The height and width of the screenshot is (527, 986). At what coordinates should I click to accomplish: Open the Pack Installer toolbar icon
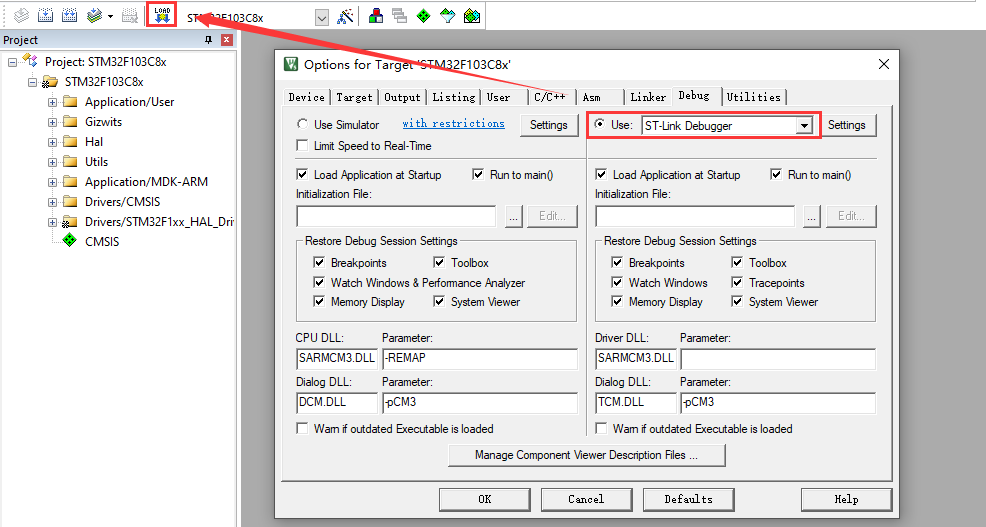[472, 16]
